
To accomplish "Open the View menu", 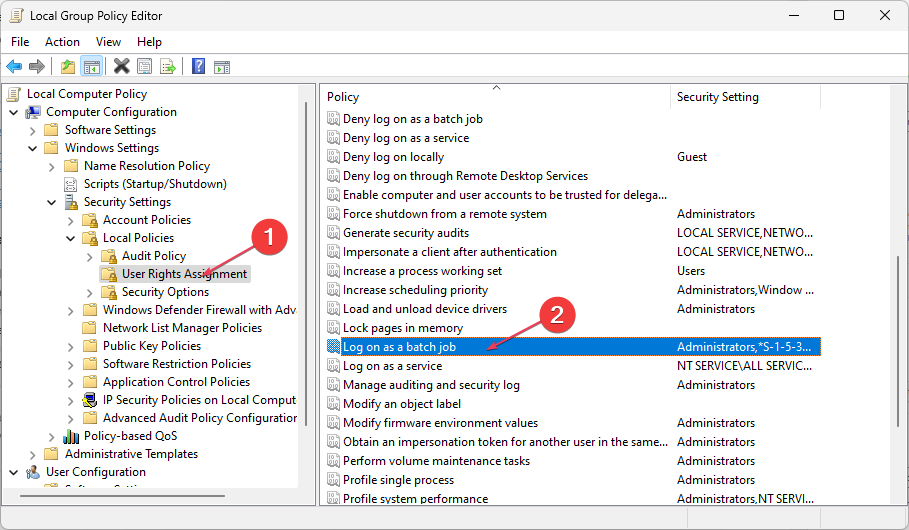I will pos(108,42).
